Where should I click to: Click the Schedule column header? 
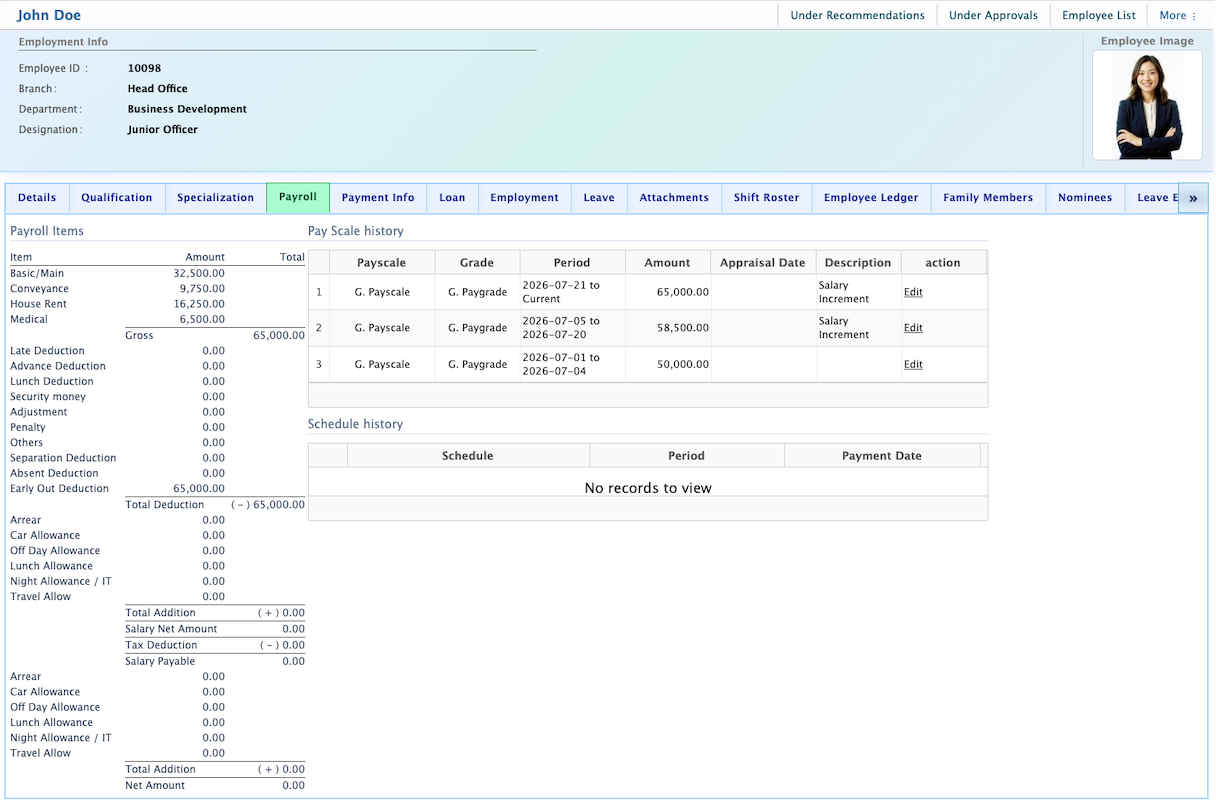click(x=468, y=456)
